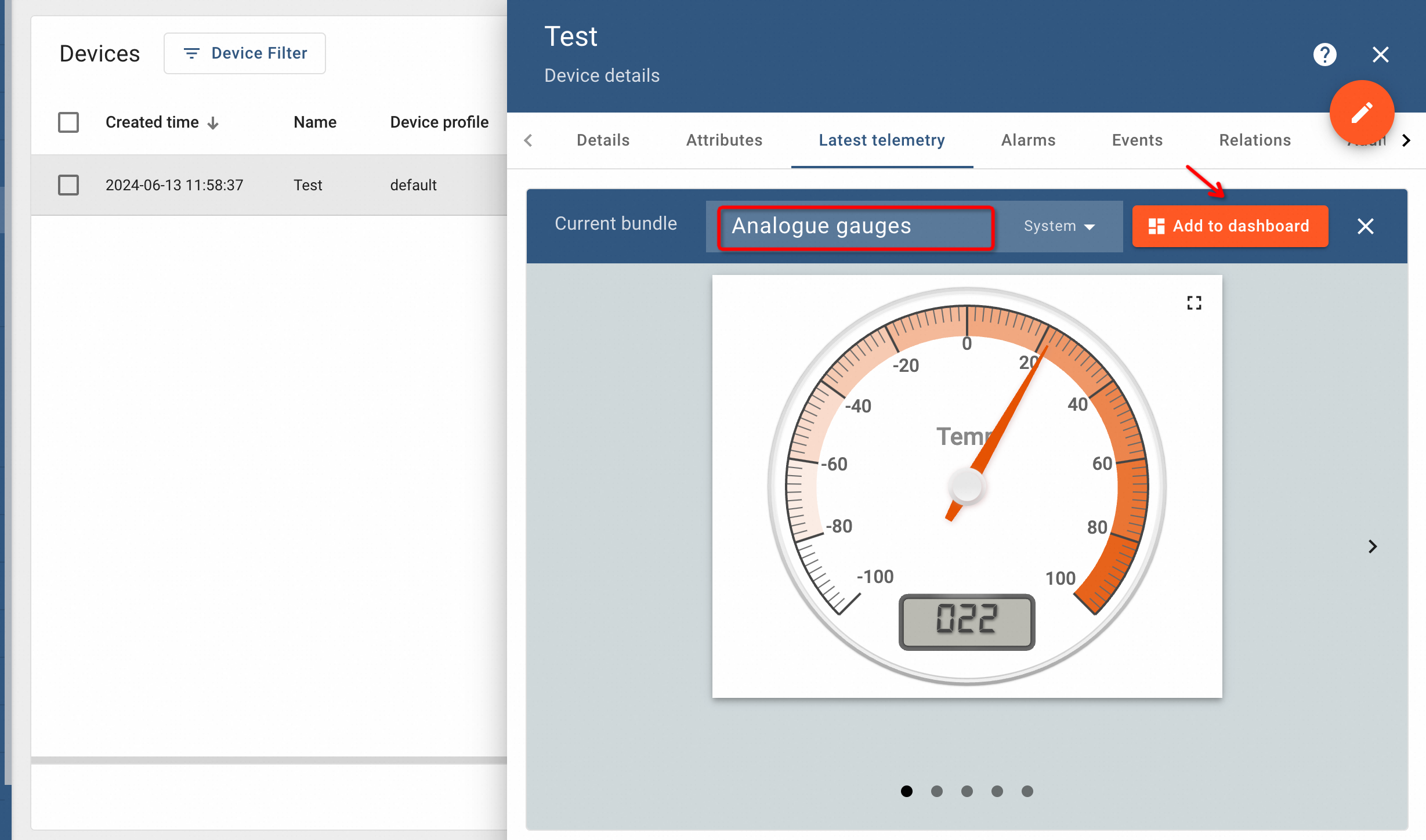Click the sort arrow beside Created time
Viewport: 1426px width, 840px height.
(213, 123)
